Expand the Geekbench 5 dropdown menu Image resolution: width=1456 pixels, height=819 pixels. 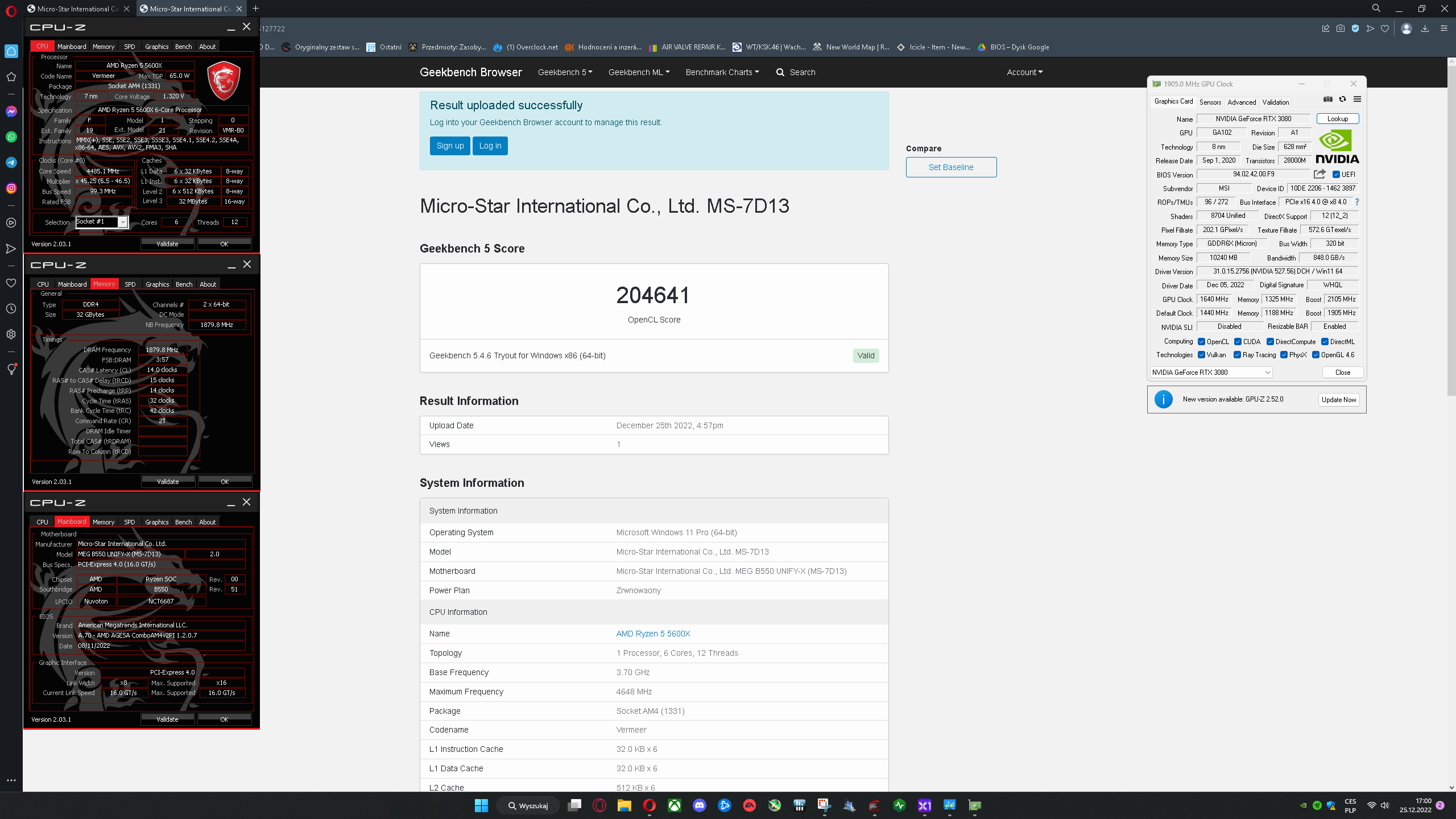pos(565,72)
